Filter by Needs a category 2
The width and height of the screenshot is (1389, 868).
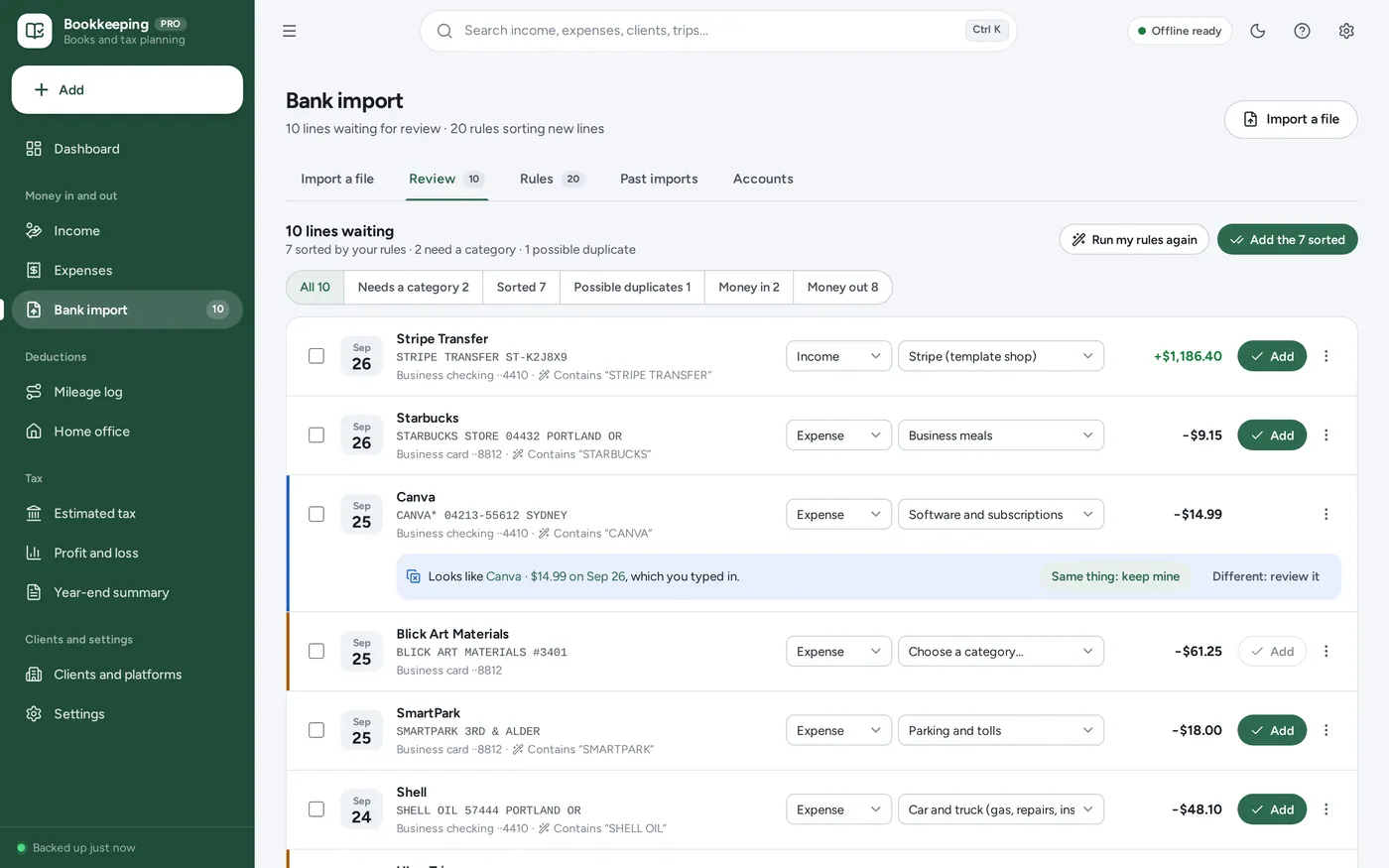click(413, 288)
